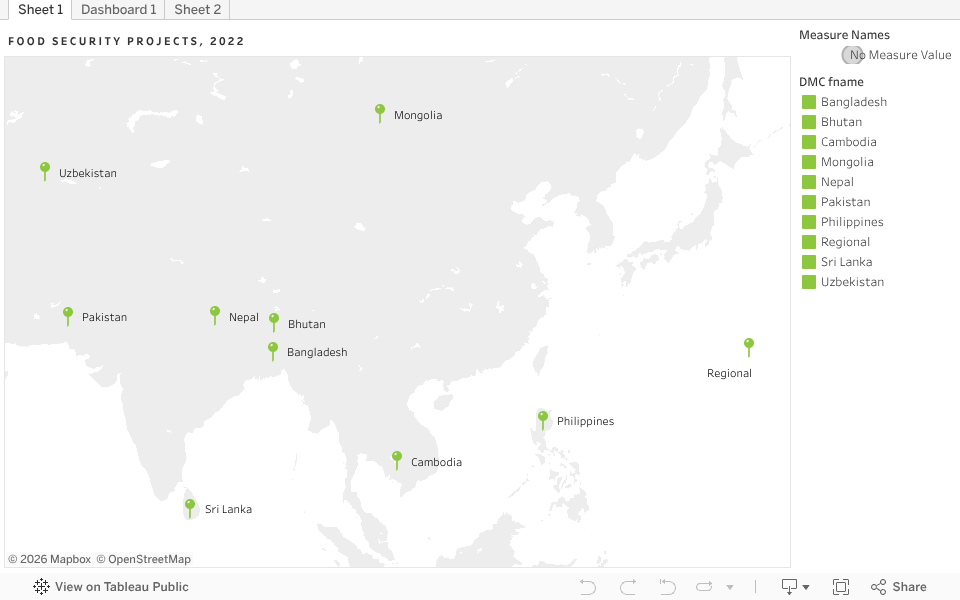
Task: Click the Pakistan map label
Action: pyautogui.click(x=104, y=317)
